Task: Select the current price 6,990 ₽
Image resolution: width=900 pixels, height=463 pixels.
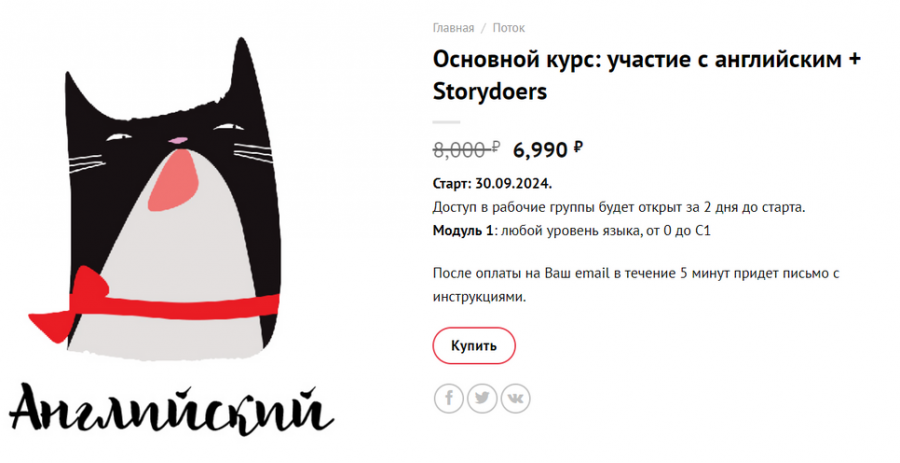Action: (548, 150)
